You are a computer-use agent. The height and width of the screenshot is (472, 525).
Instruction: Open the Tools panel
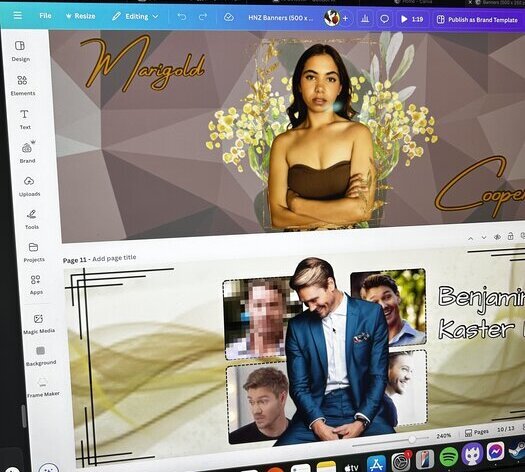point(32,219)
